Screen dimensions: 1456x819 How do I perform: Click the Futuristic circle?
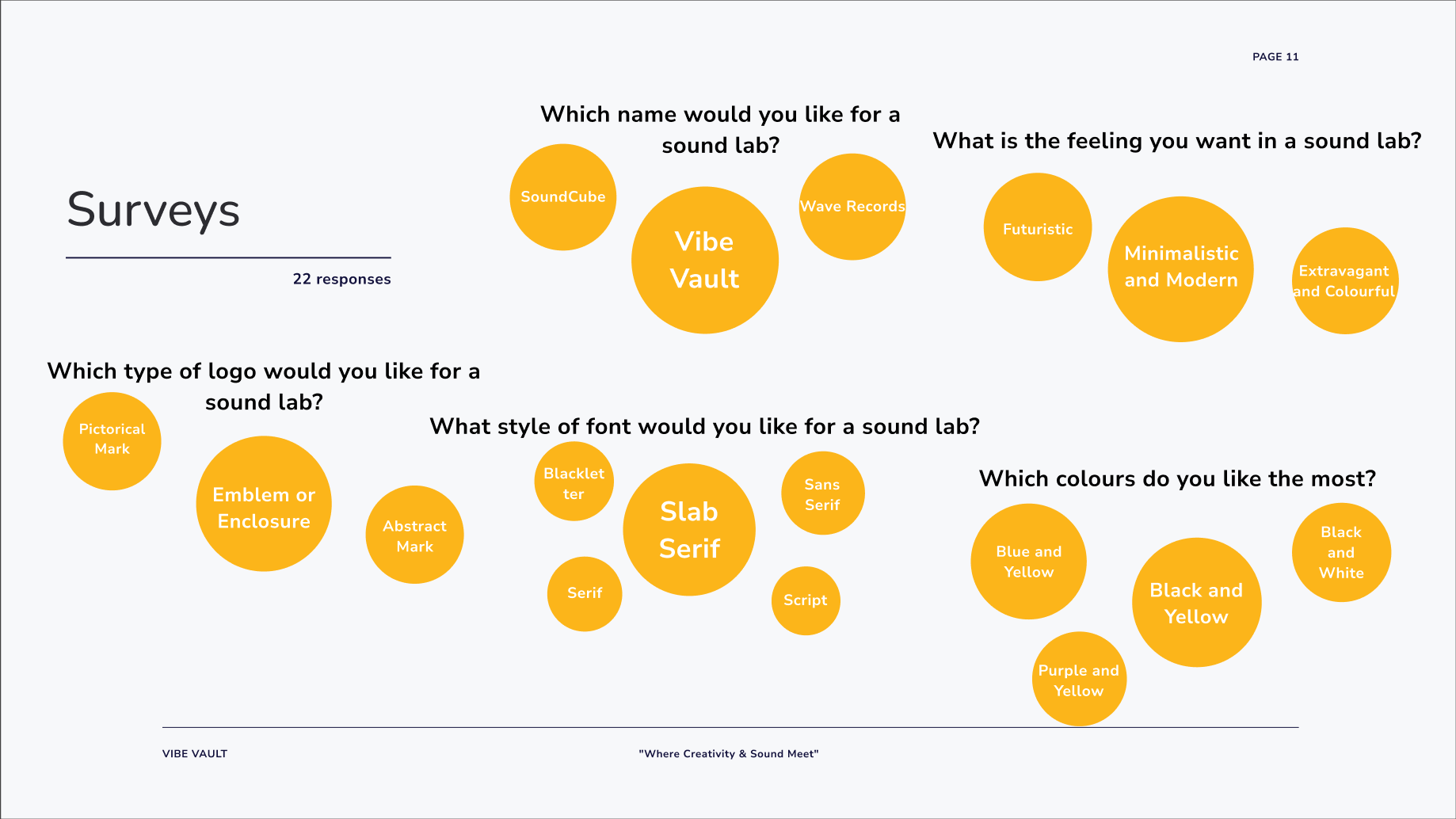pos(1038,227)
